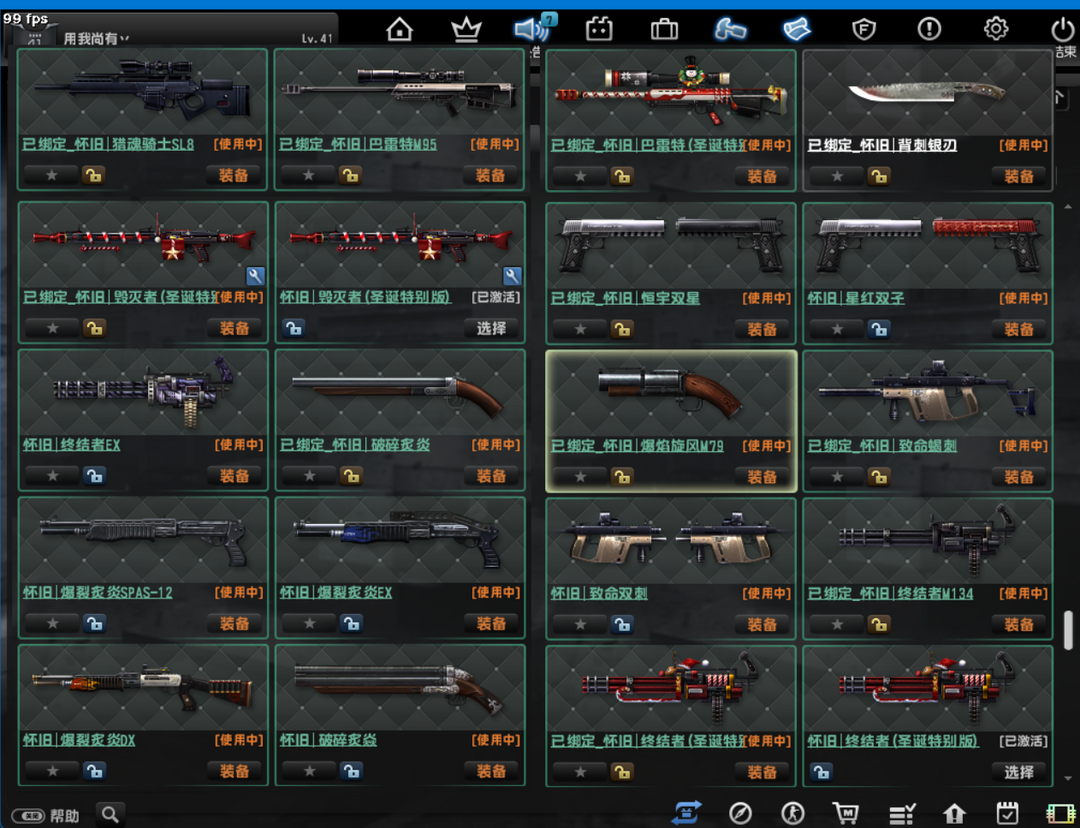Open the briefcase inventory icon

tap(664, 29)
